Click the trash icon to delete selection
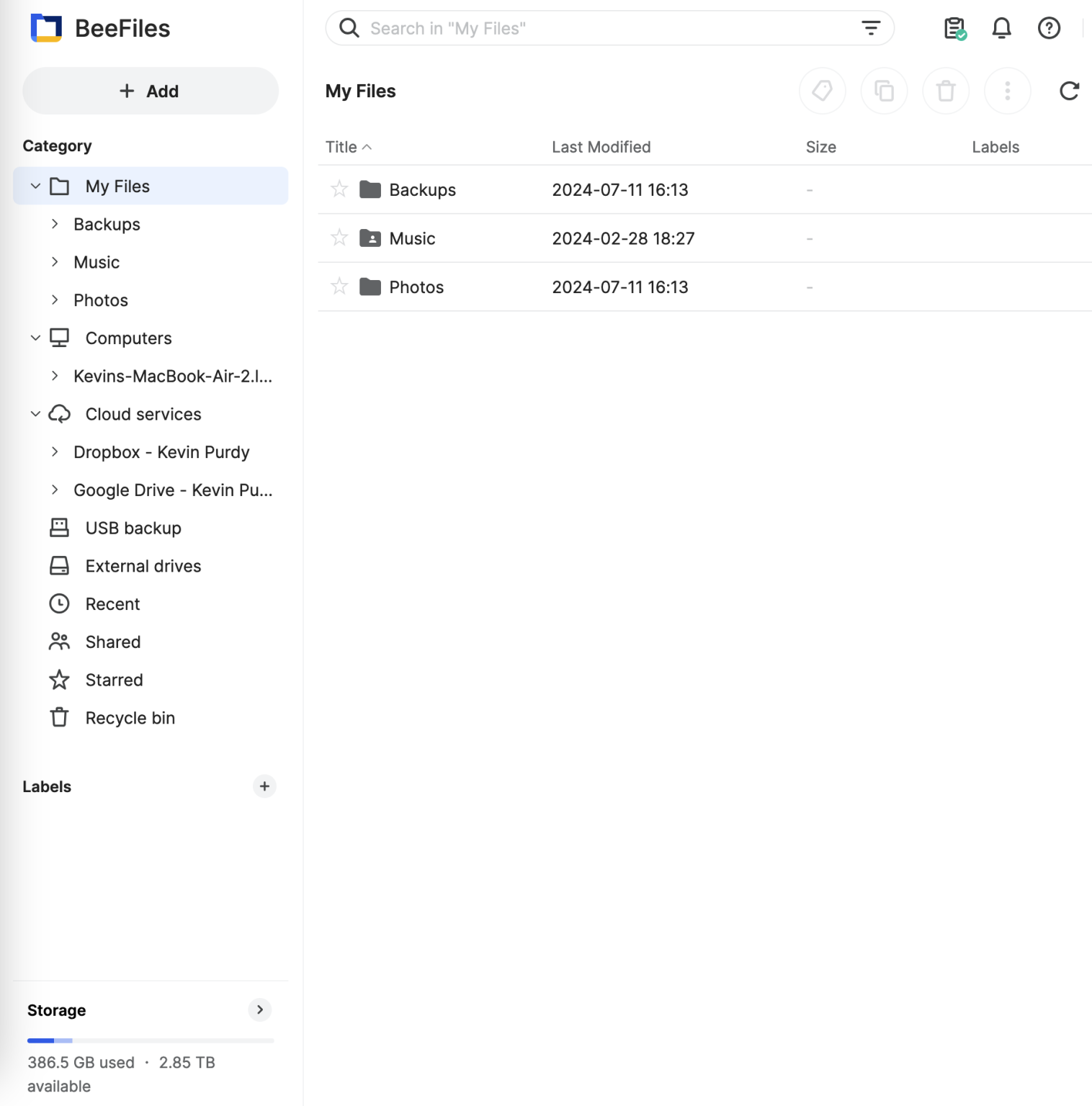The image size is (1092, 1106). pyautogui.click(x=945, y=91)
